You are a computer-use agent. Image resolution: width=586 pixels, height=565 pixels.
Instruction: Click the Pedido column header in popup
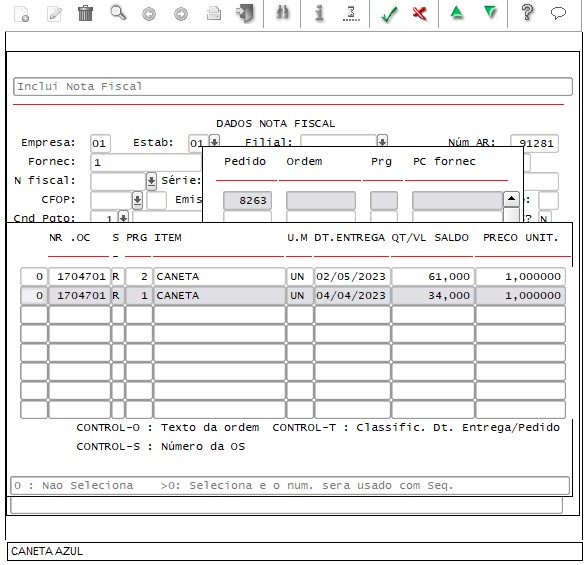pyautogui.click(x=245, y=161)
